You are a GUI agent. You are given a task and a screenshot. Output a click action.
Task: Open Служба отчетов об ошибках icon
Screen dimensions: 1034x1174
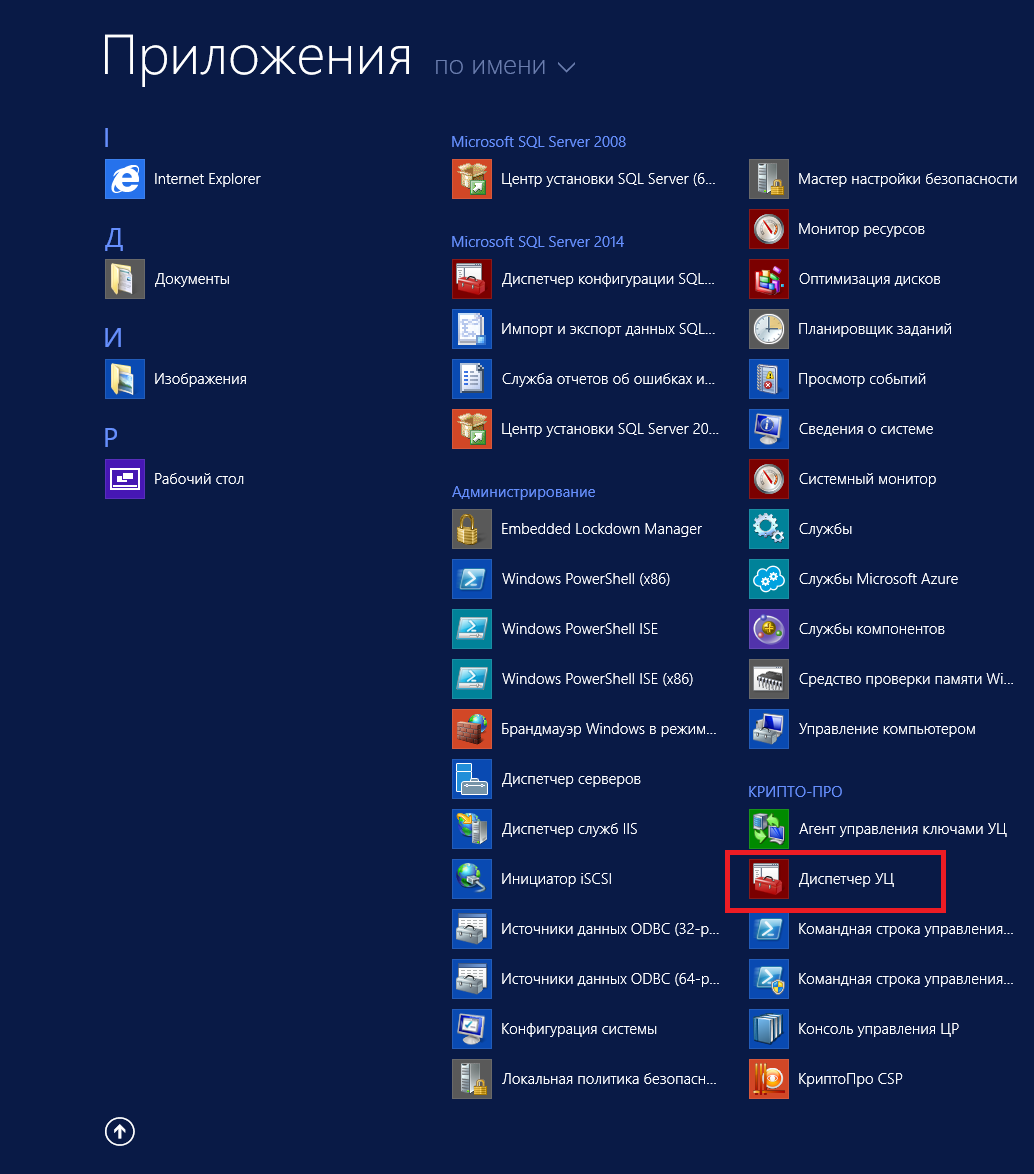tap(472, 379)
